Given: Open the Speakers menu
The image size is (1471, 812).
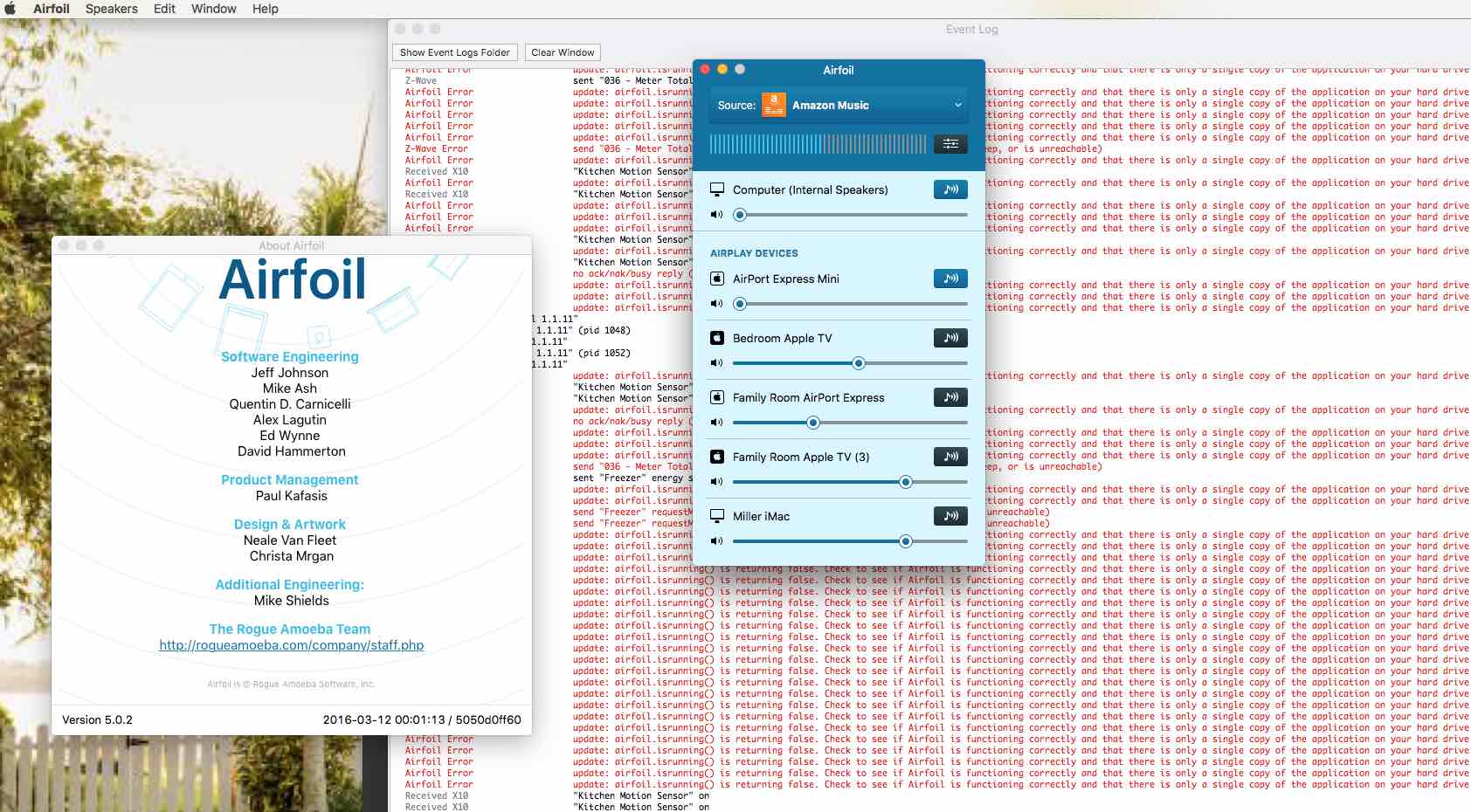Looking at the screenshot, I should coord(112,9).
